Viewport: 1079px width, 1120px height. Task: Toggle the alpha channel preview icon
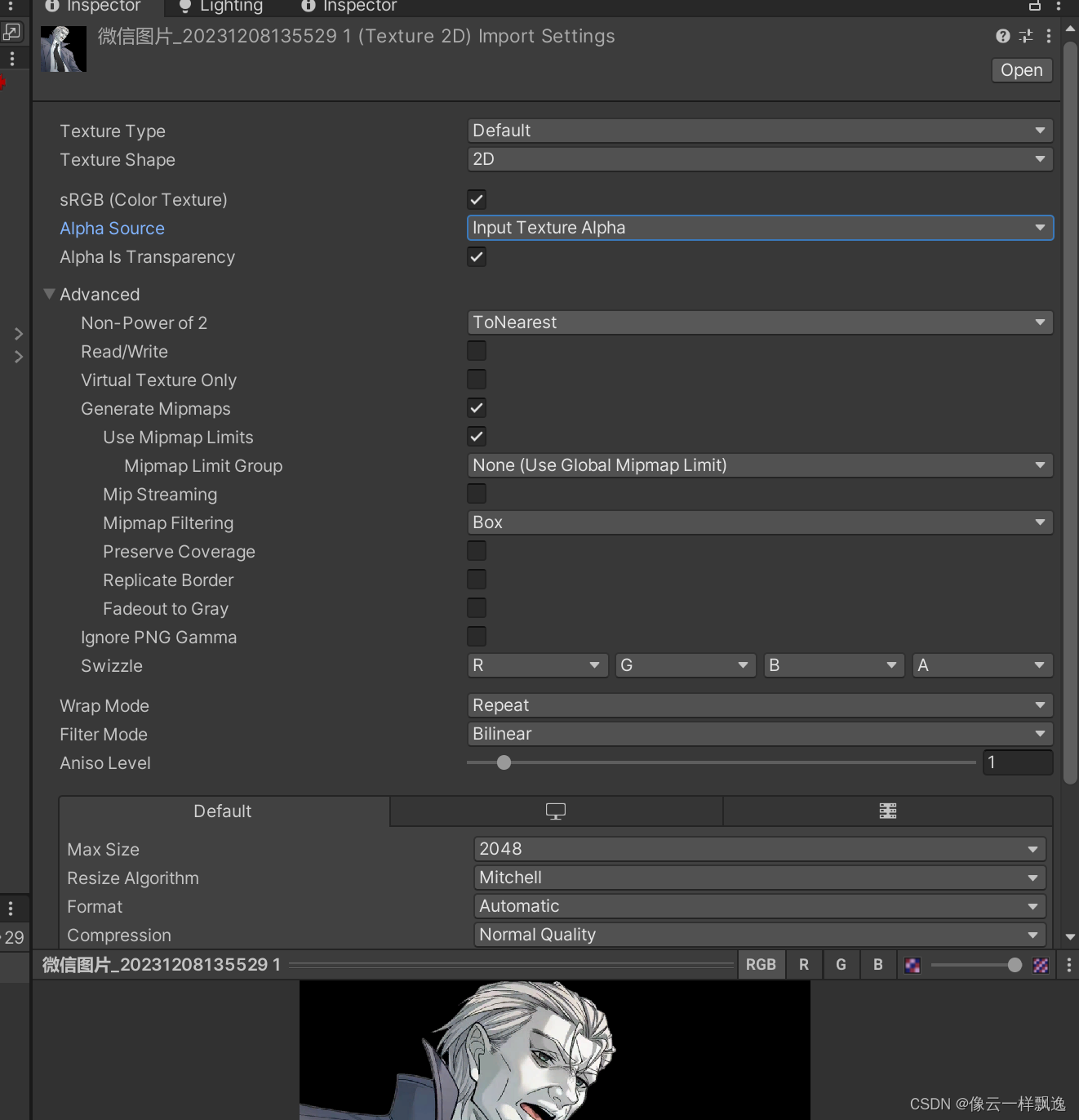click(912, 965)
